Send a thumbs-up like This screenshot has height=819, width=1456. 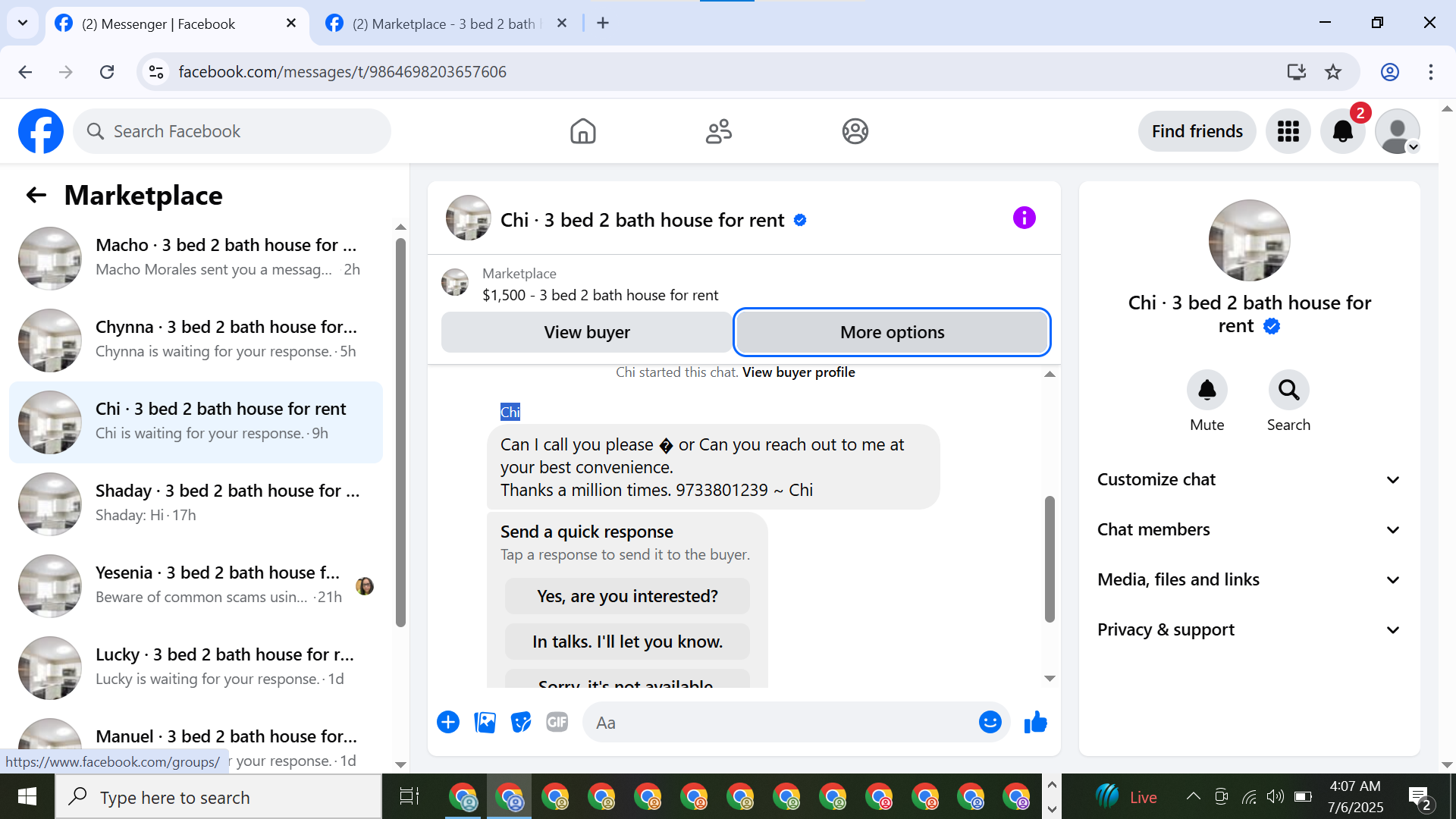[x=1035, y=723]
